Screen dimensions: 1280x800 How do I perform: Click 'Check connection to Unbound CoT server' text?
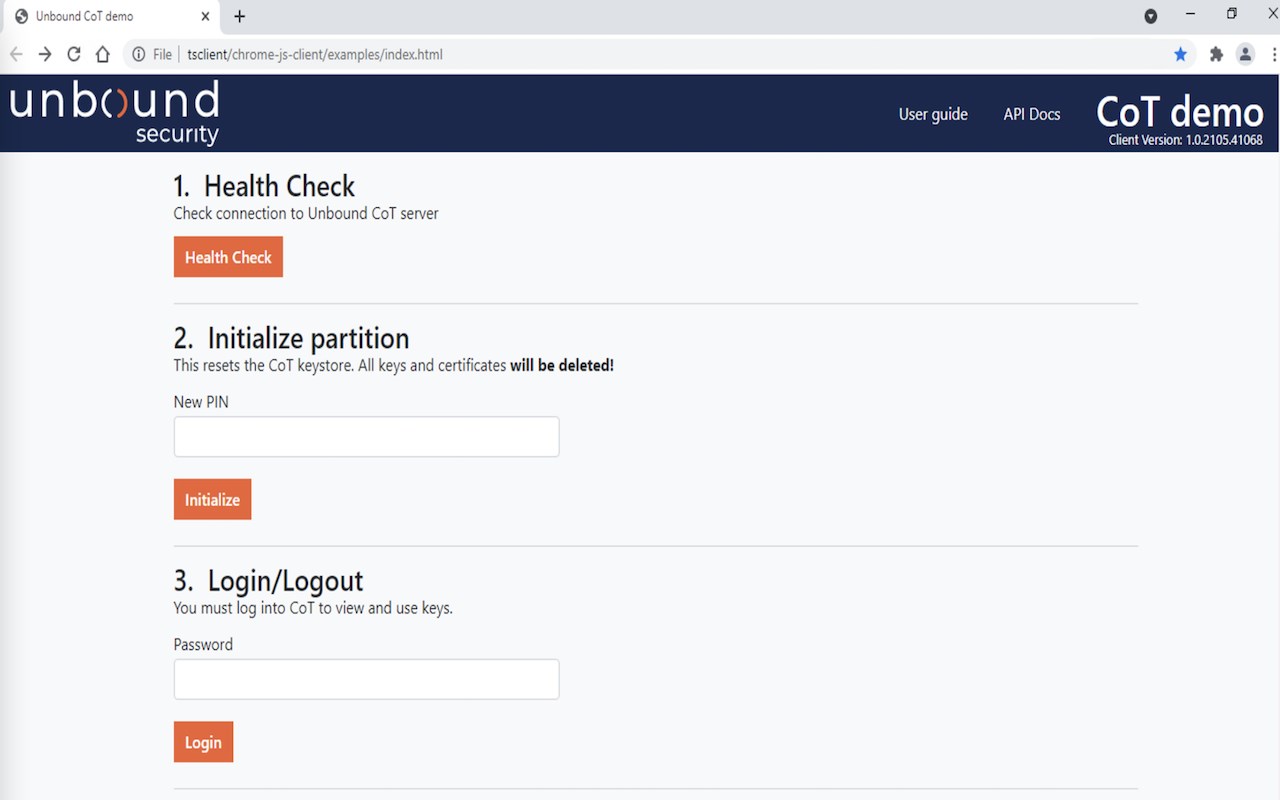point(306,213)
